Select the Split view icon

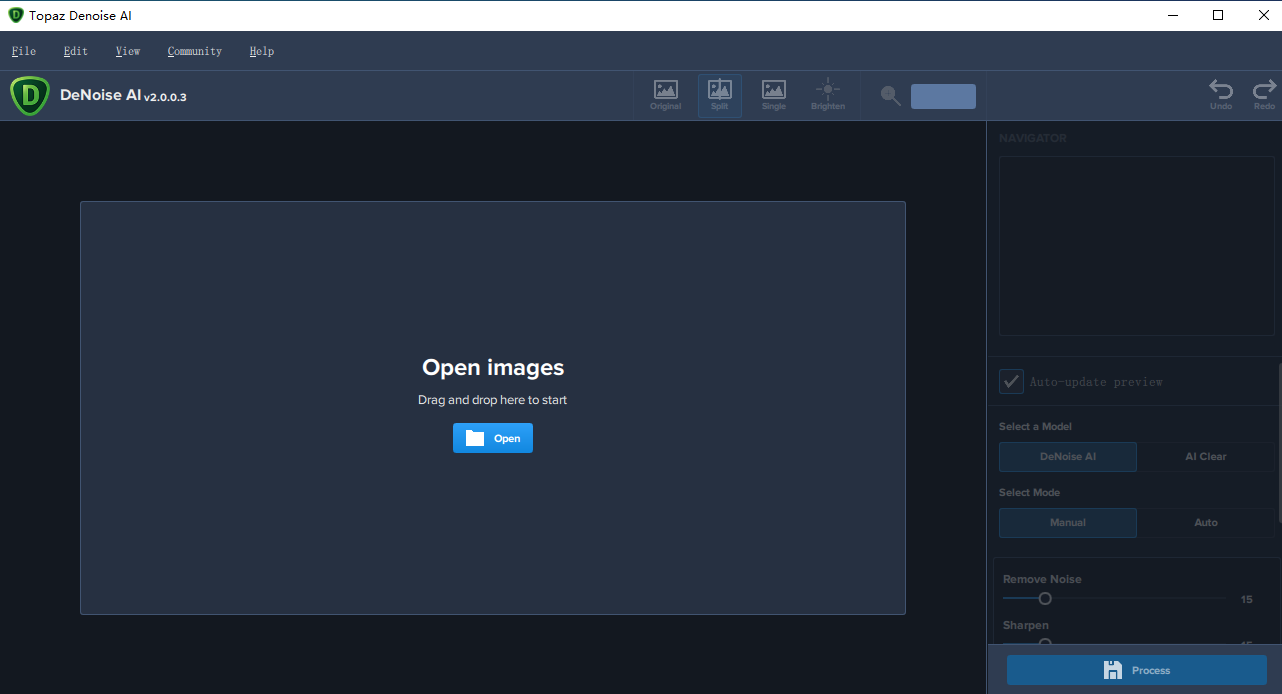[720, 95]
